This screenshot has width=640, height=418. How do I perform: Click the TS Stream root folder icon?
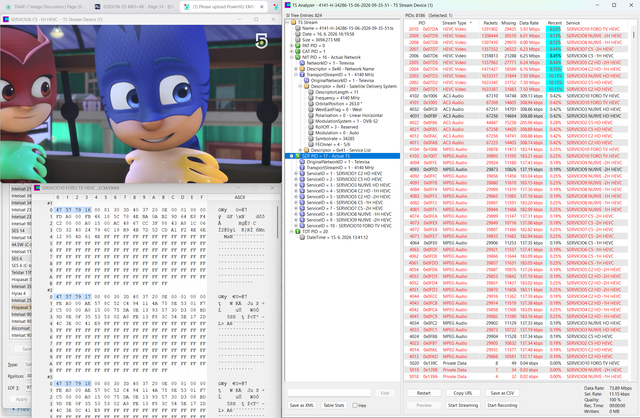(293, 22)
